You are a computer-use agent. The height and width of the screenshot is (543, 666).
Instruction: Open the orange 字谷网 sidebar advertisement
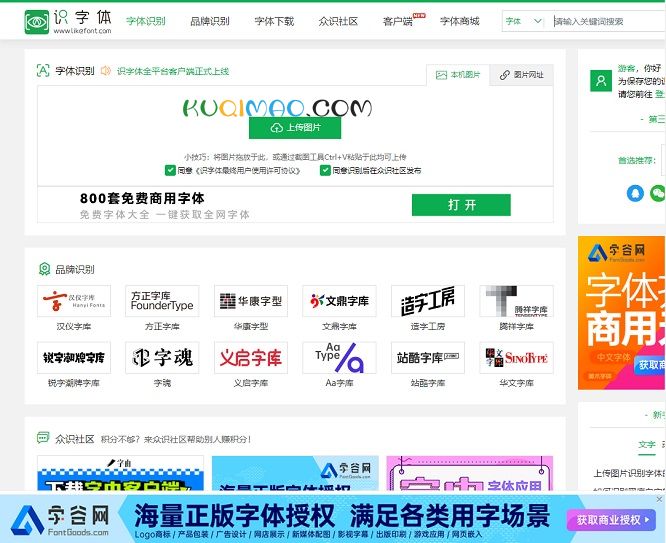pos(622,313)
